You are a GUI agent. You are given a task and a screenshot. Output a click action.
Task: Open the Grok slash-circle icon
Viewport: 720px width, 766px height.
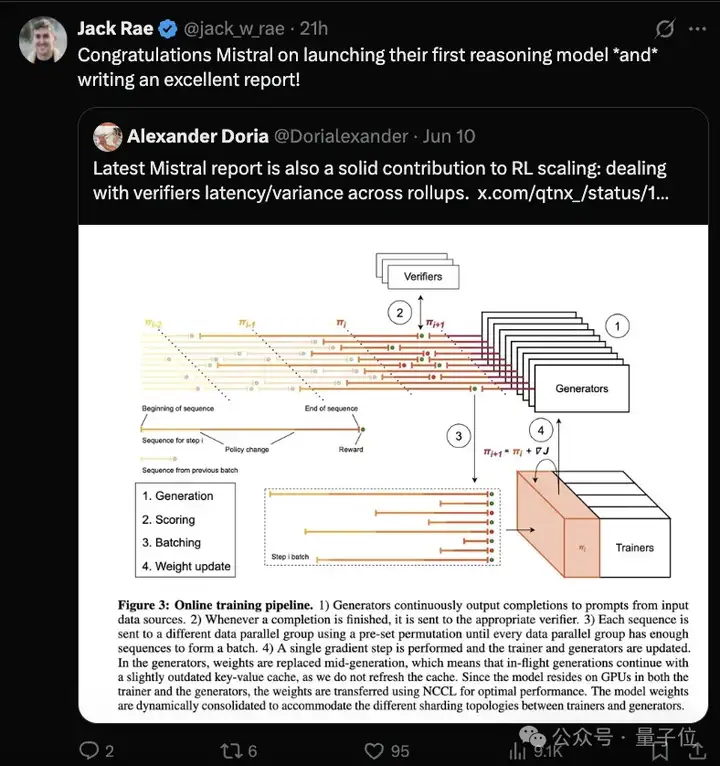665,28
